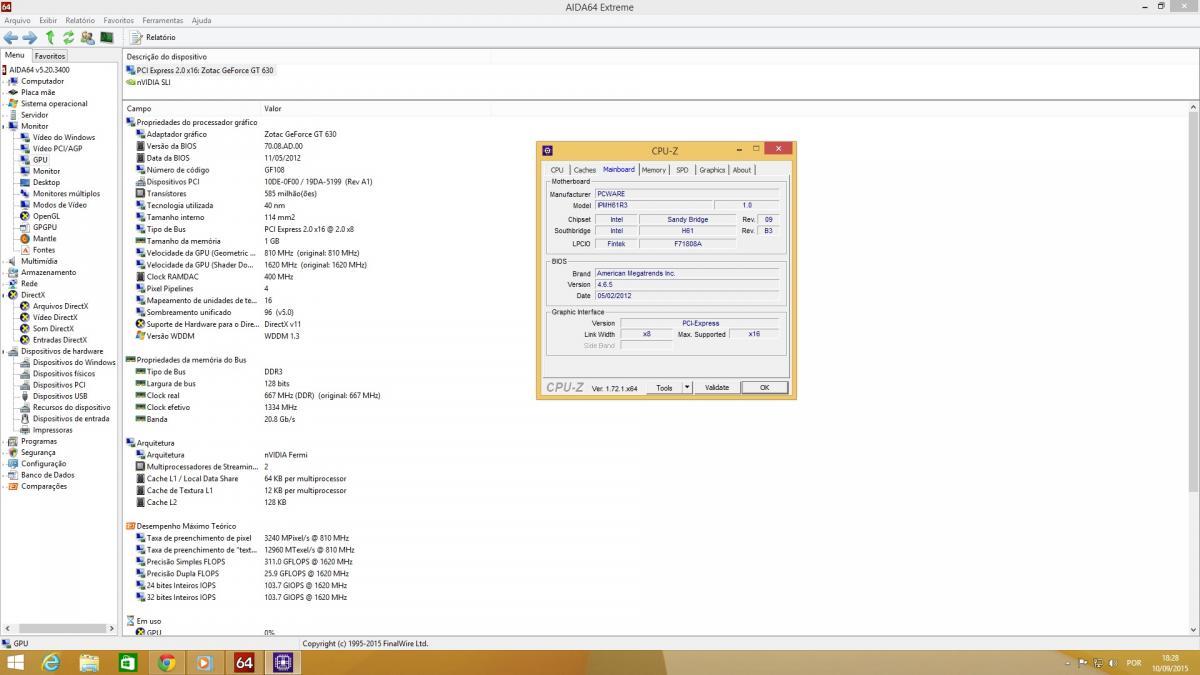Open the Arquivo menu

coord(17,20)
